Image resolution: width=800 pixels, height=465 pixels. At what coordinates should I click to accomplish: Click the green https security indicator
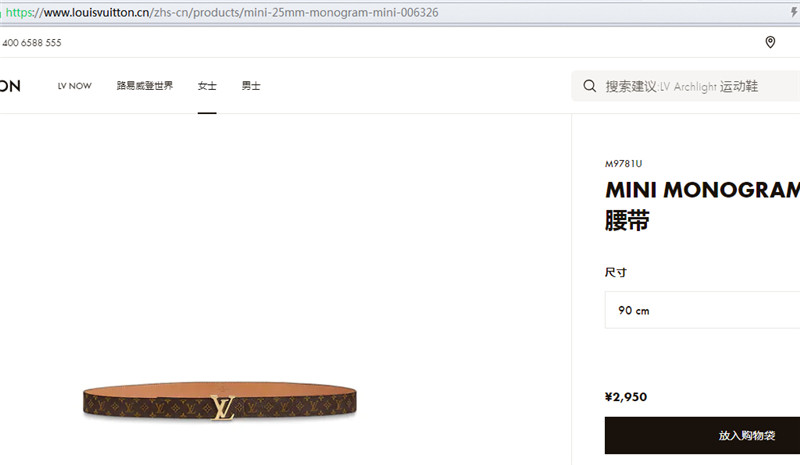click(x=19, y=12)
